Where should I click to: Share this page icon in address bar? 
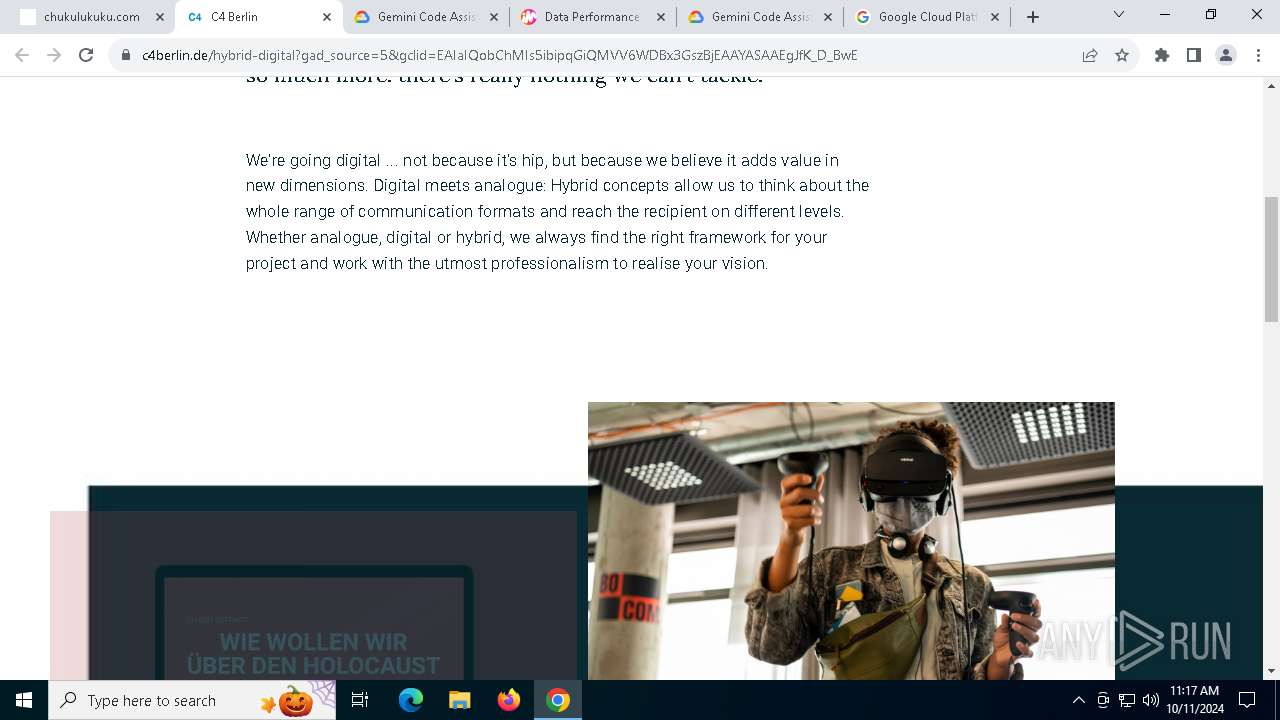tap(1090, 55)
